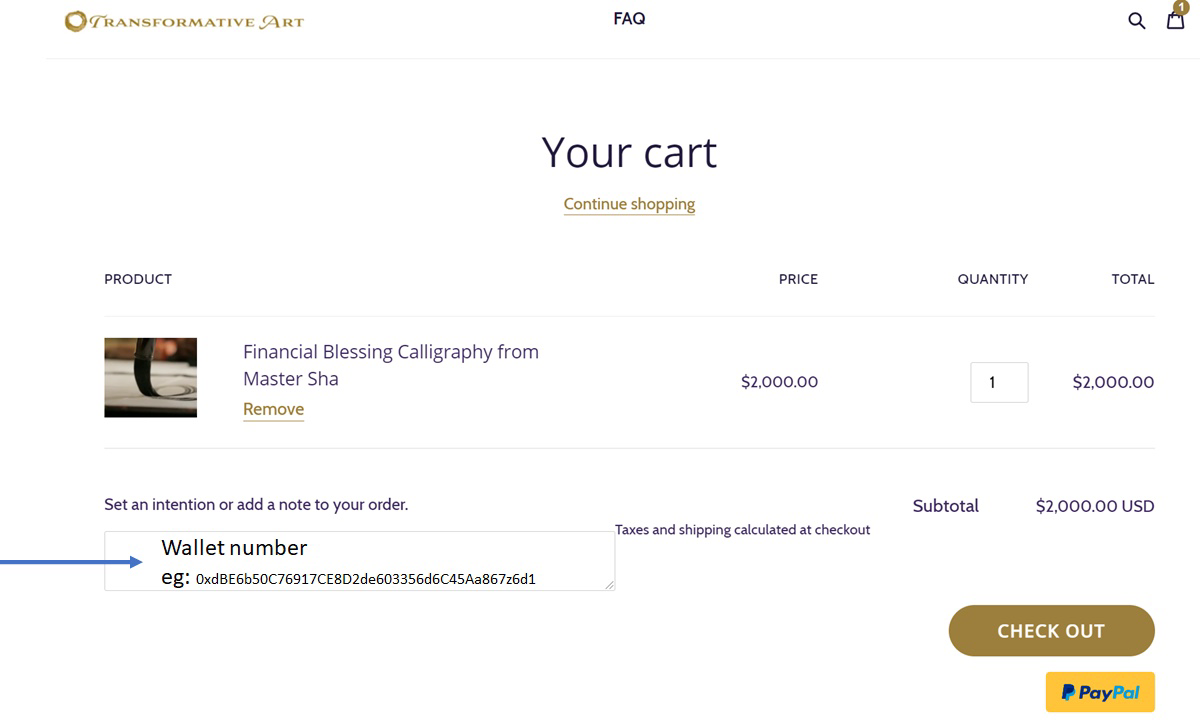
Task: Open the shopping cart bag icon
Action: click(x=1176, y=20)
